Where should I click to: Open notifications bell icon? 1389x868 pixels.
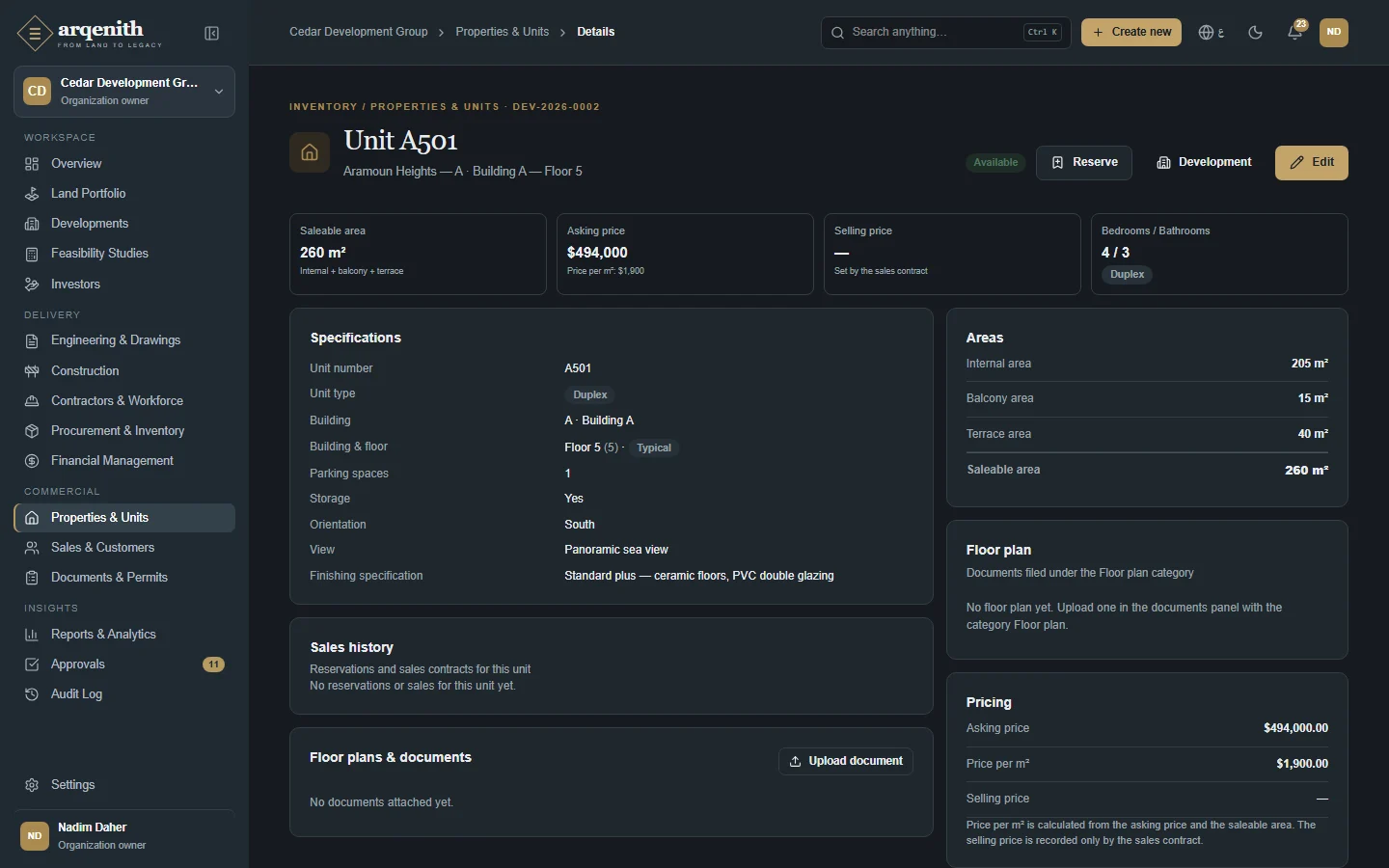tap(1295, 32)
